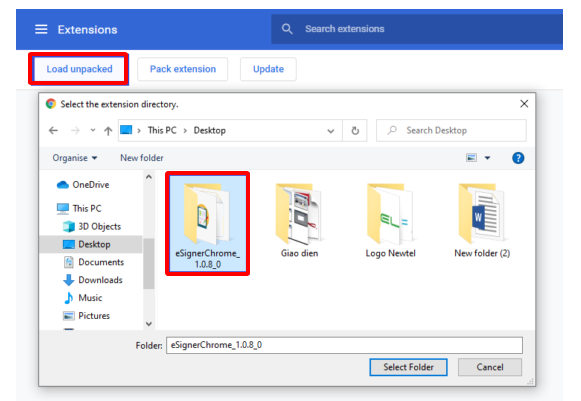
Task: Select OneDrive in the navigation pane
Action: pyautogui.click(x=83, y=185)
